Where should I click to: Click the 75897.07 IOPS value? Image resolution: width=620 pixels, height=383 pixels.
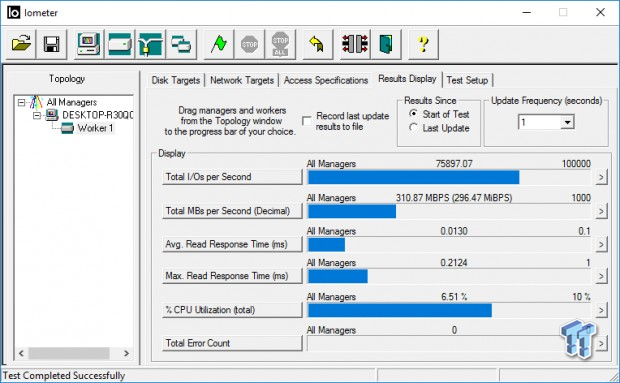coord(454,164)
